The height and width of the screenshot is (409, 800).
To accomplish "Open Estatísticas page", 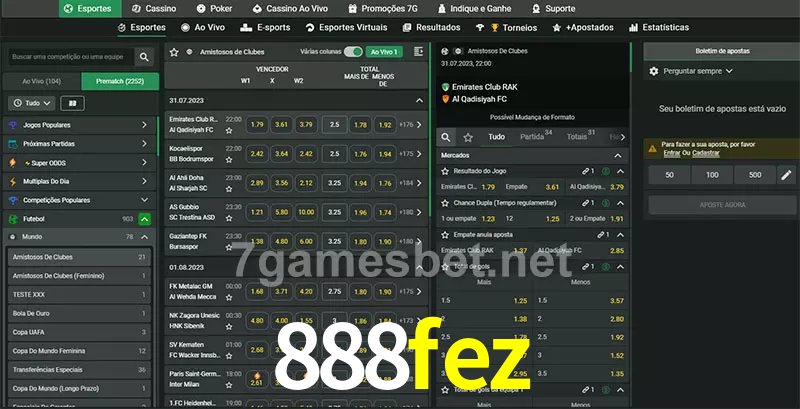I will (659, 28).
